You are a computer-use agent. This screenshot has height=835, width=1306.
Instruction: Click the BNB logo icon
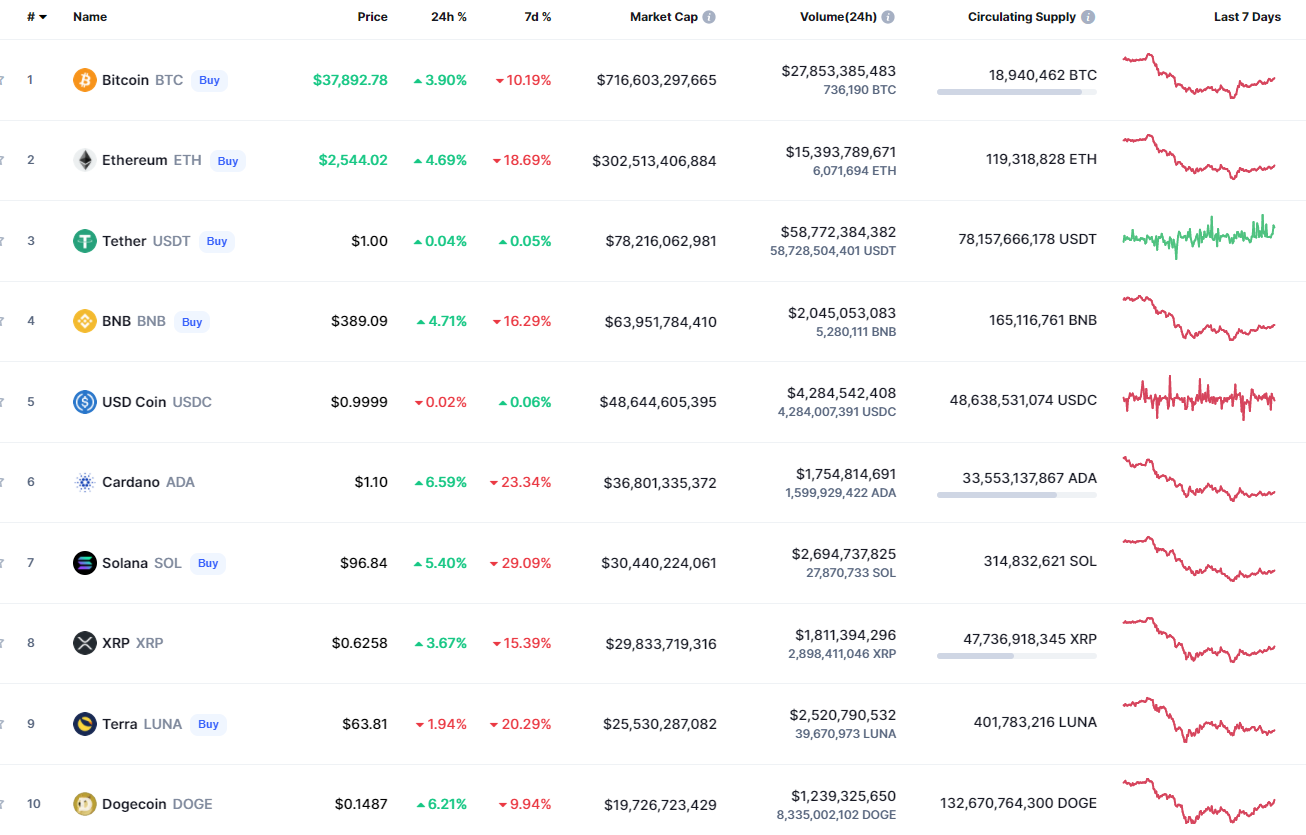[85, 321]
